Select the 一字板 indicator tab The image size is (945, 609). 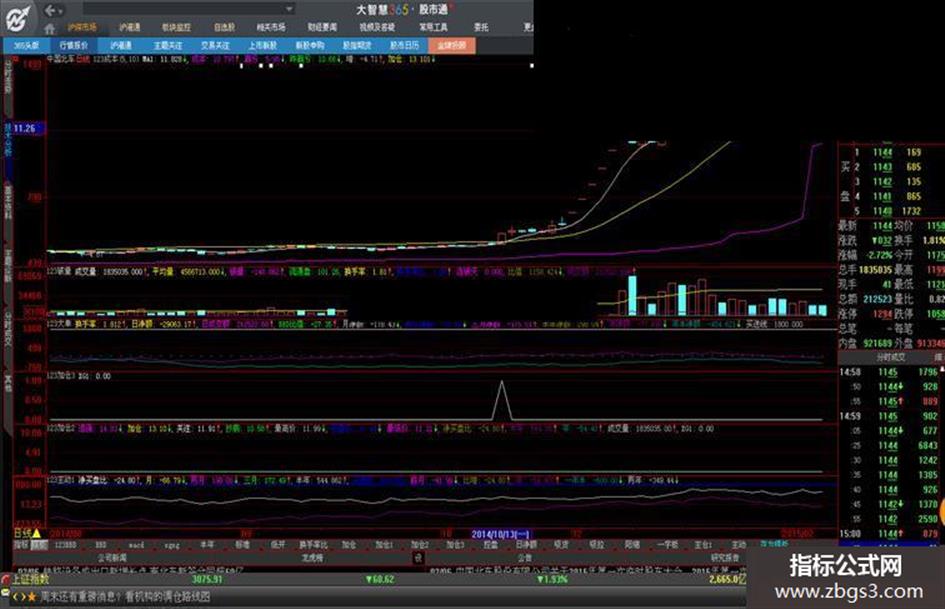(667, 544)
